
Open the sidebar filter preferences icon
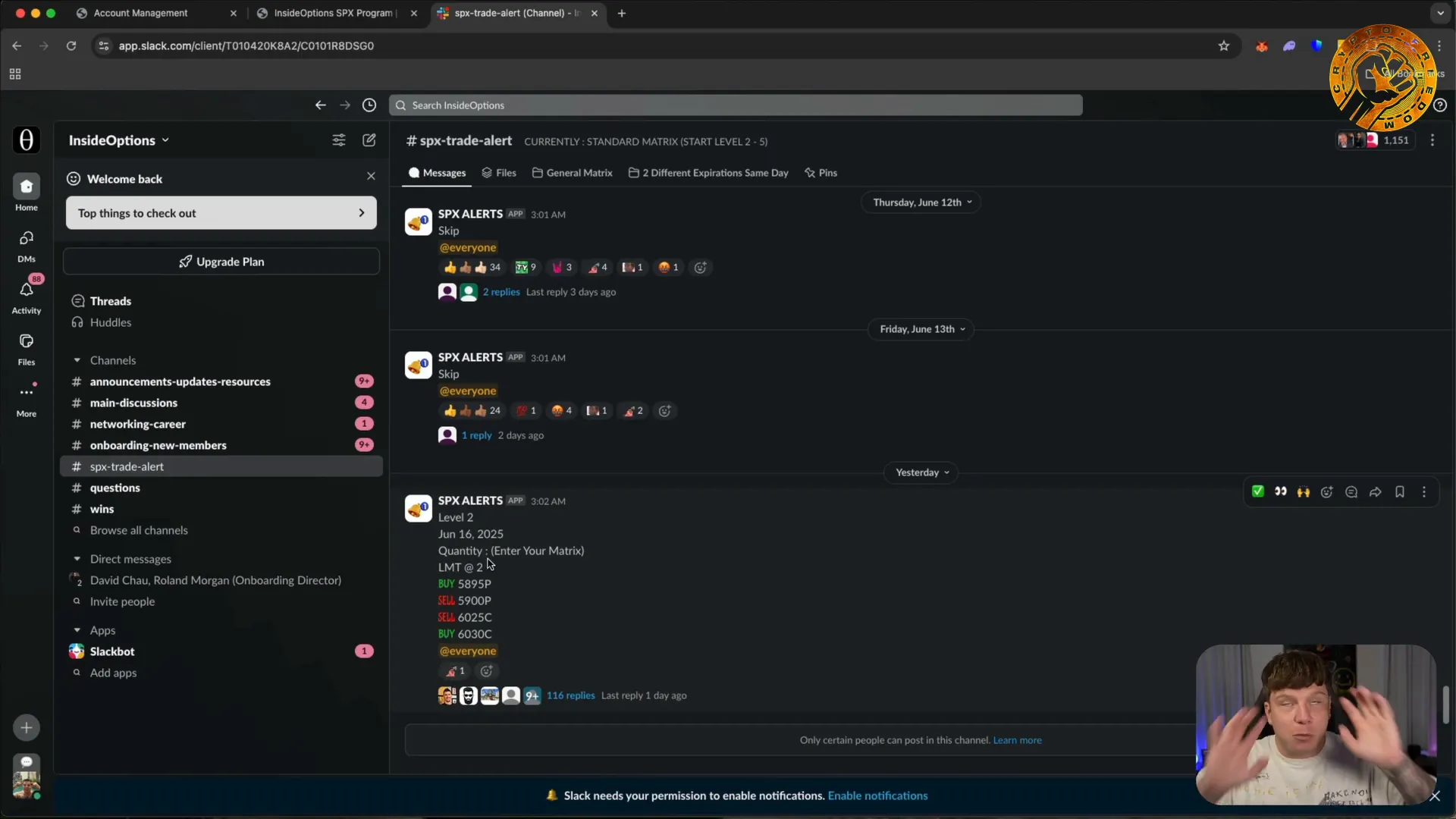click(x=339, y=140)
